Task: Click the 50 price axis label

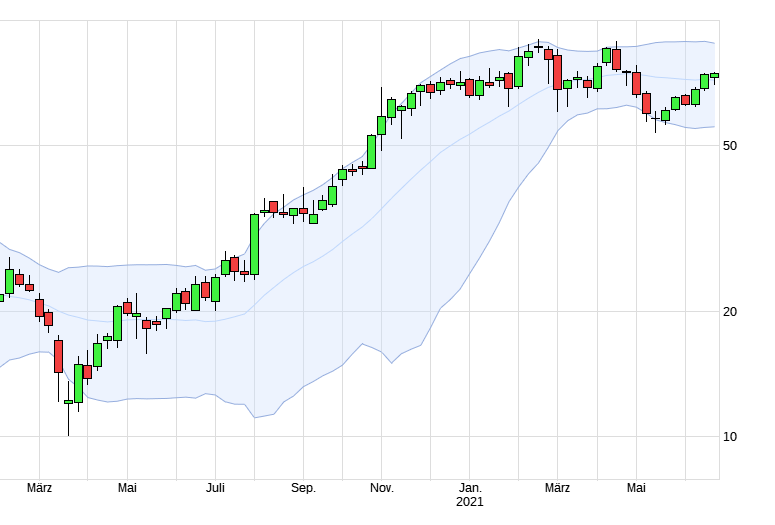Action: [x=730, y=146]
